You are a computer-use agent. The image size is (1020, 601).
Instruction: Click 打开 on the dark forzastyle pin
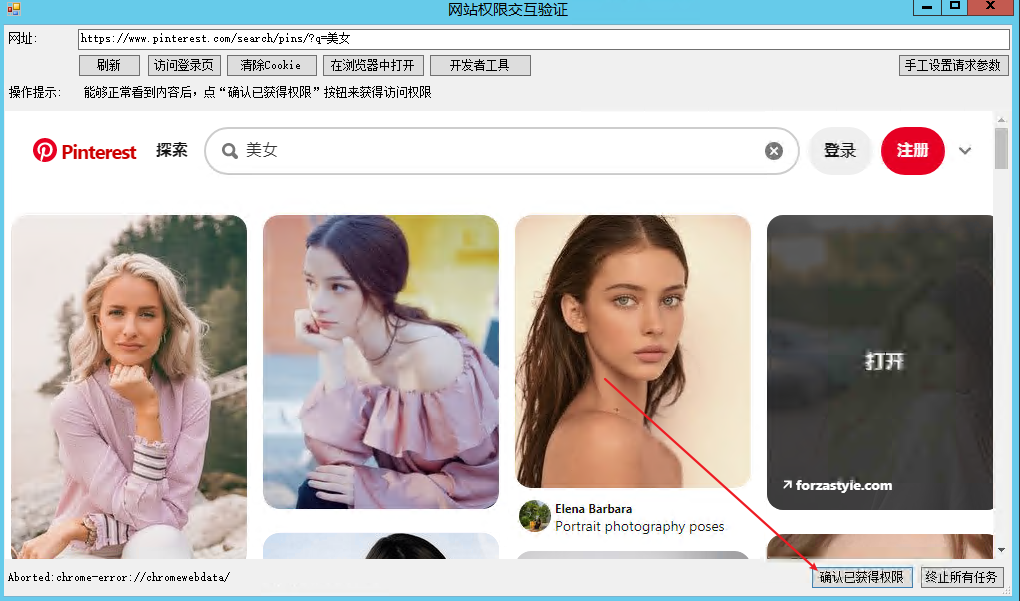click(884, 360)
